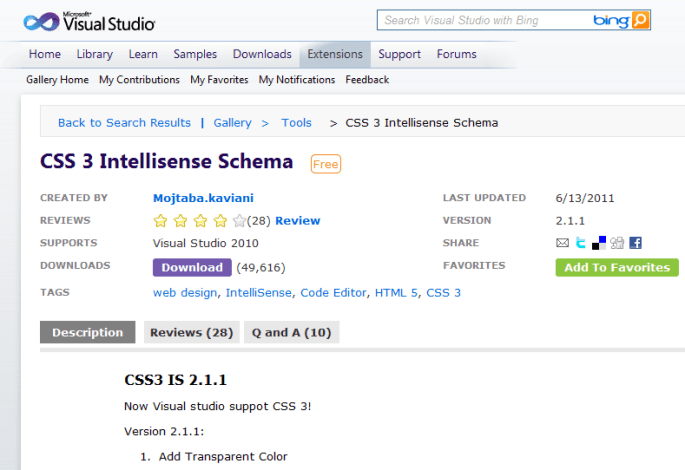Click the Add Transparent Color list item
This screenshot has height=470, width=685.
(223, 457)
